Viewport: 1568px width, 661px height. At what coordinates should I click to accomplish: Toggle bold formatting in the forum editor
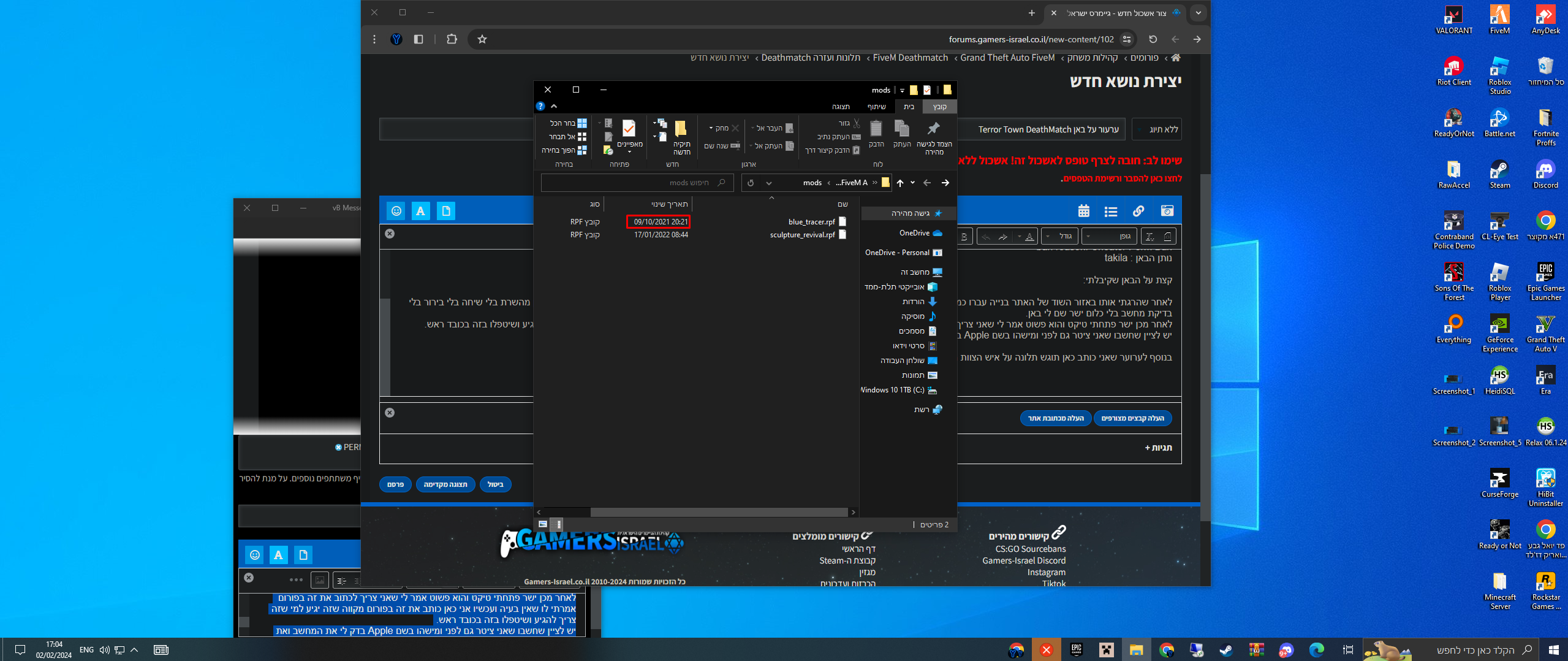pos(964,237)
